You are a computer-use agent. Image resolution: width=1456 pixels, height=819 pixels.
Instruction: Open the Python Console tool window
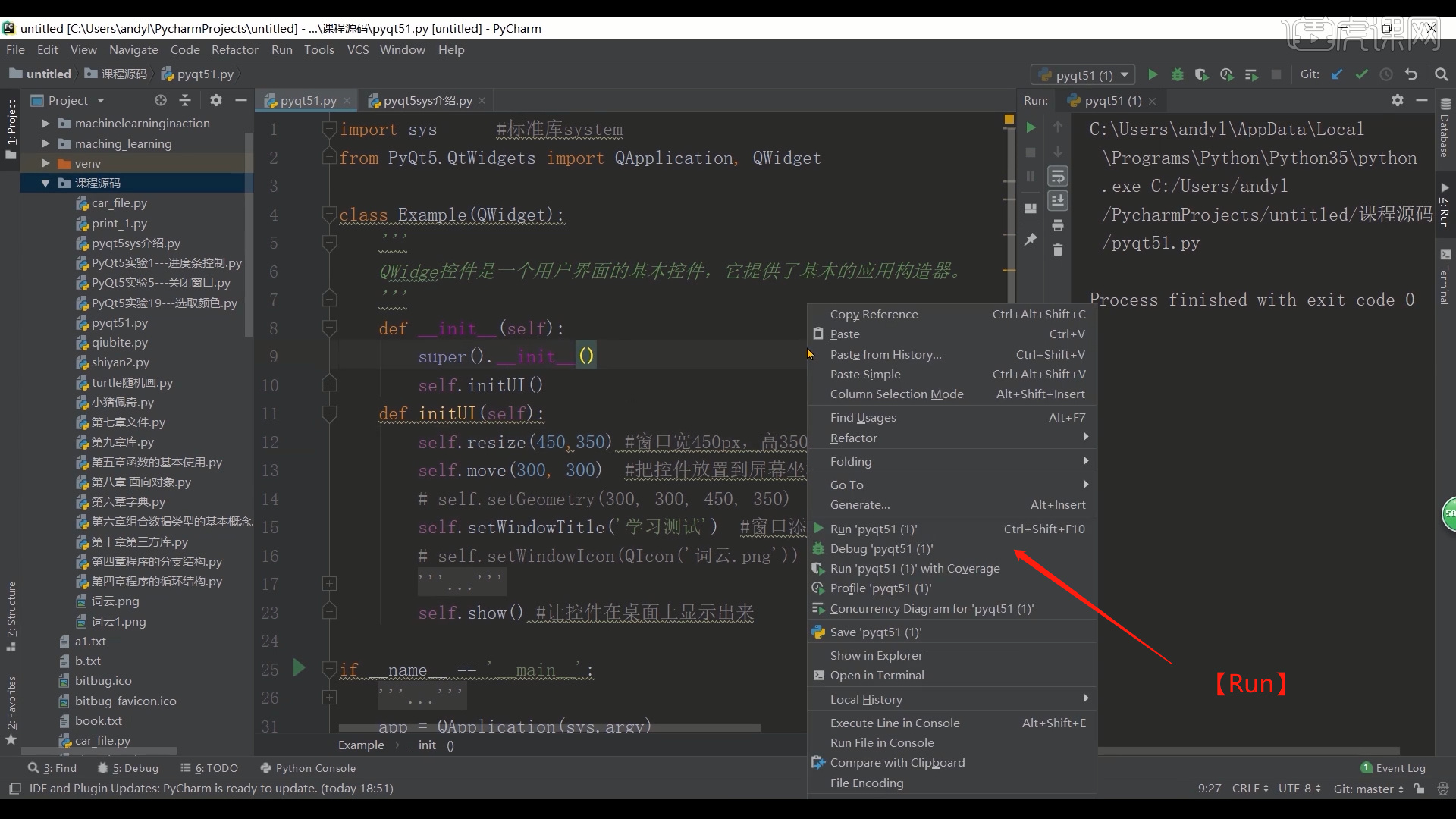[x=308, y=767]
